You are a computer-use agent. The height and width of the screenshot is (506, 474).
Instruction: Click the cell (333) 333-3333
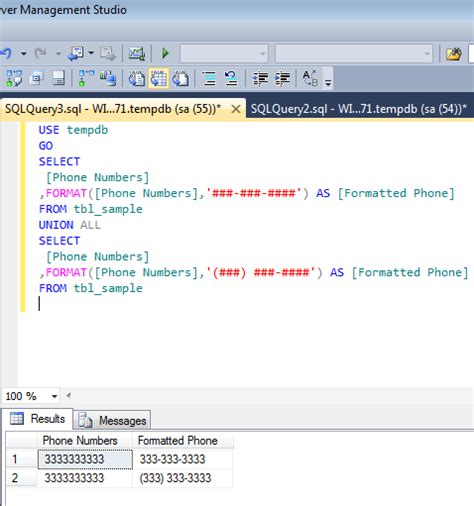183,478
